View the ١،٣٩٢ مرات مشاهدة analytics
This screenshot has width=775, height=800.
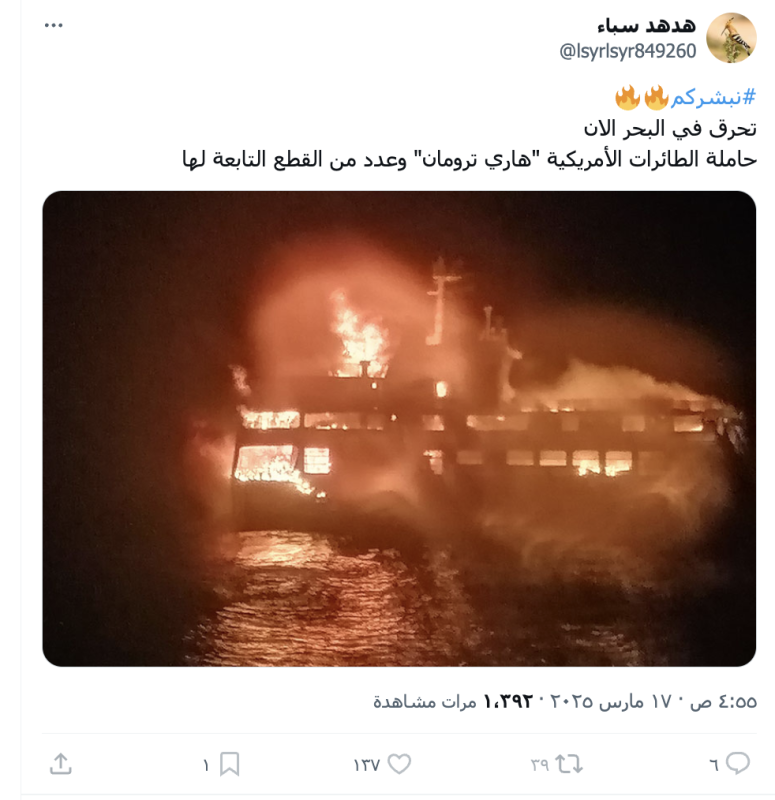453,702
